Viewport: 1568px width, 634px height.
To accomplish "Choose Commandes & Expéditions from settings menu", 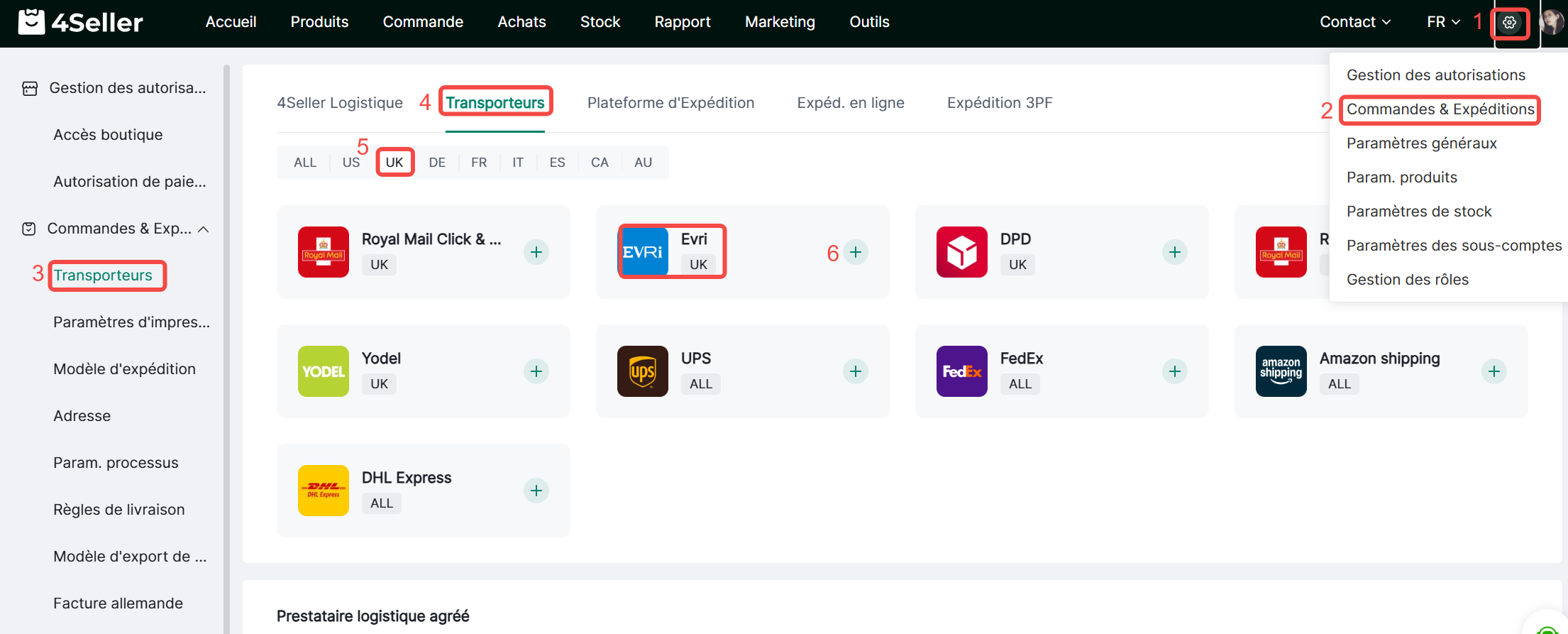I will click(x=1440, y=109).
